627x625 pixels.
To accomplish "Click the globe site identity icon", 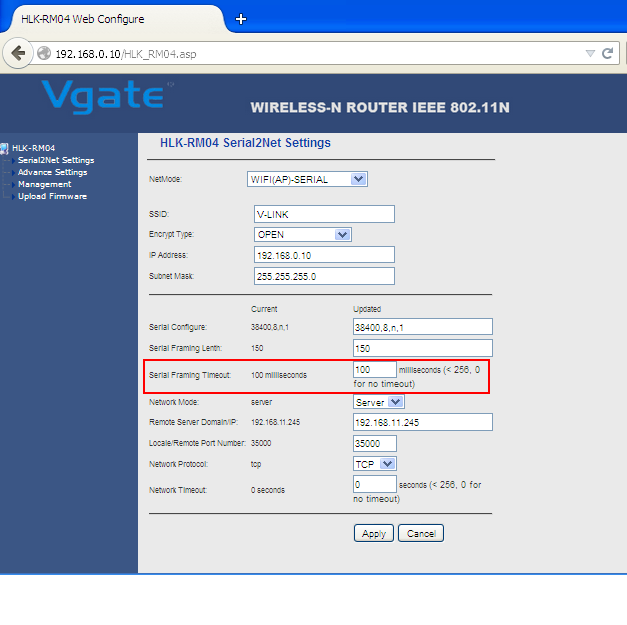I will 44,53.
